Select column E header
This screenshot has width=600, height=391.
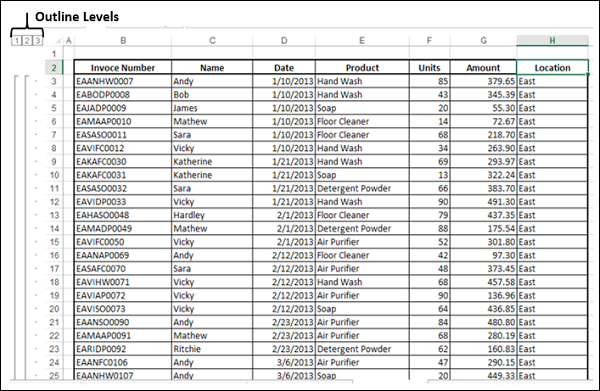tap(362, 41)
